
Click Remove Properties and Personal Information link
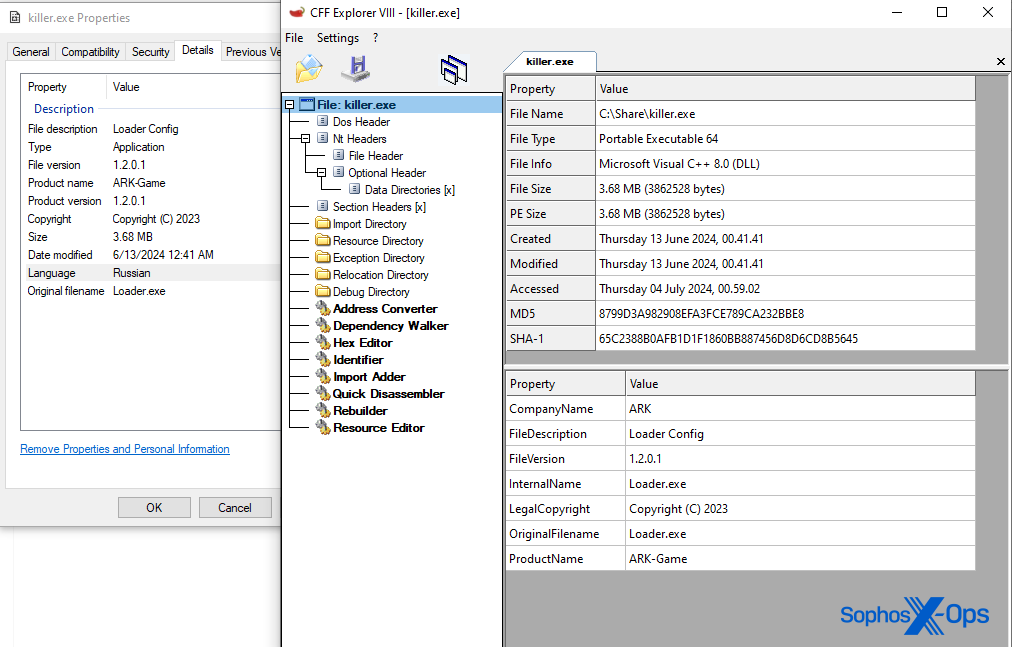[125, 449]
